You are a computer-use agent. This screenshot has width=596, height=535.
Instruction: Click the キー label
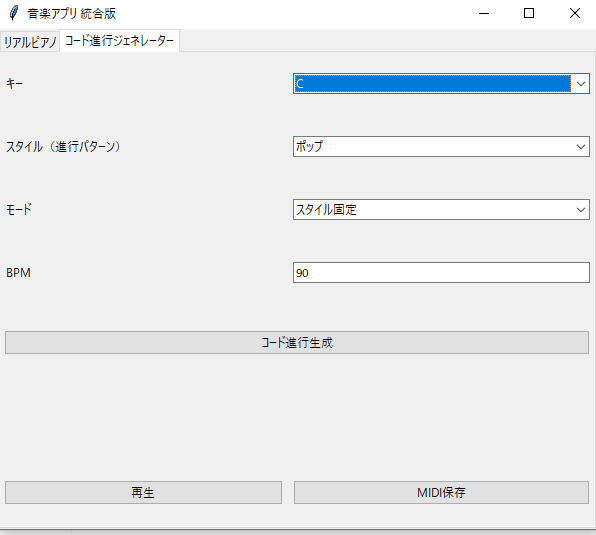click(14, 84)
